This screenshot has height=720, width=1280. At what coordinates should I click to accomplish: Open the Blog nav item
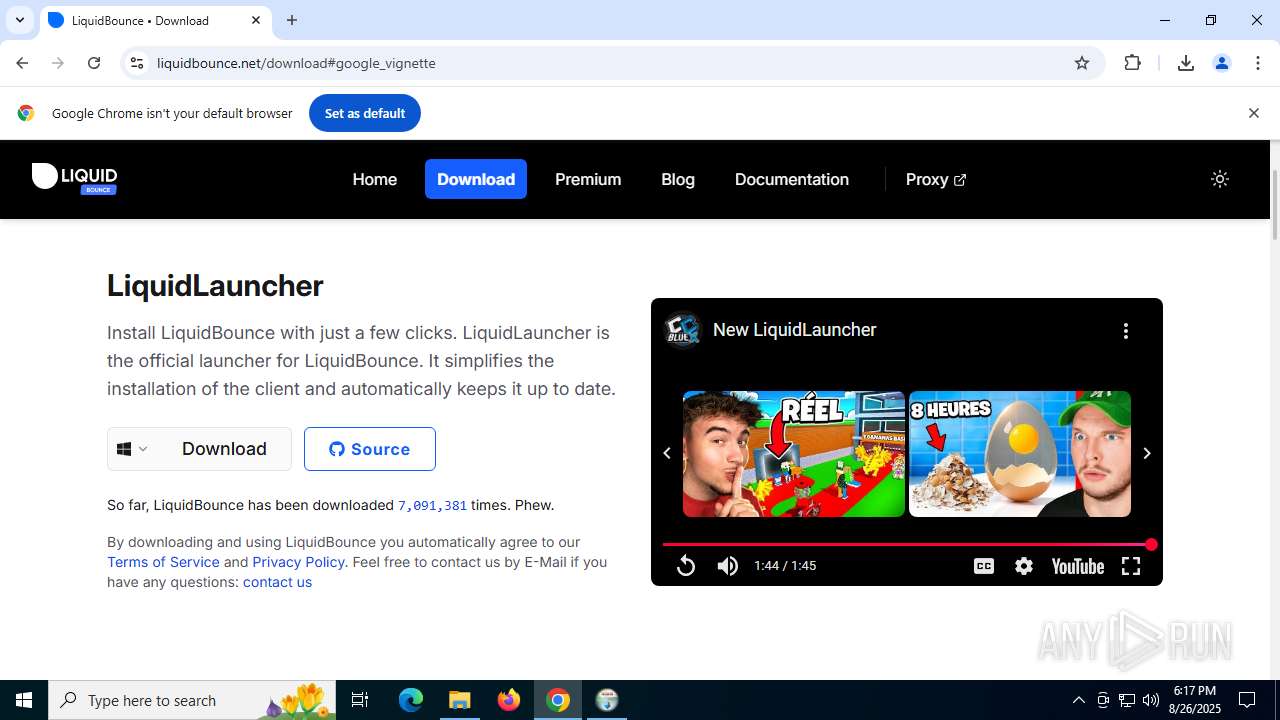(x=678, y=179)
